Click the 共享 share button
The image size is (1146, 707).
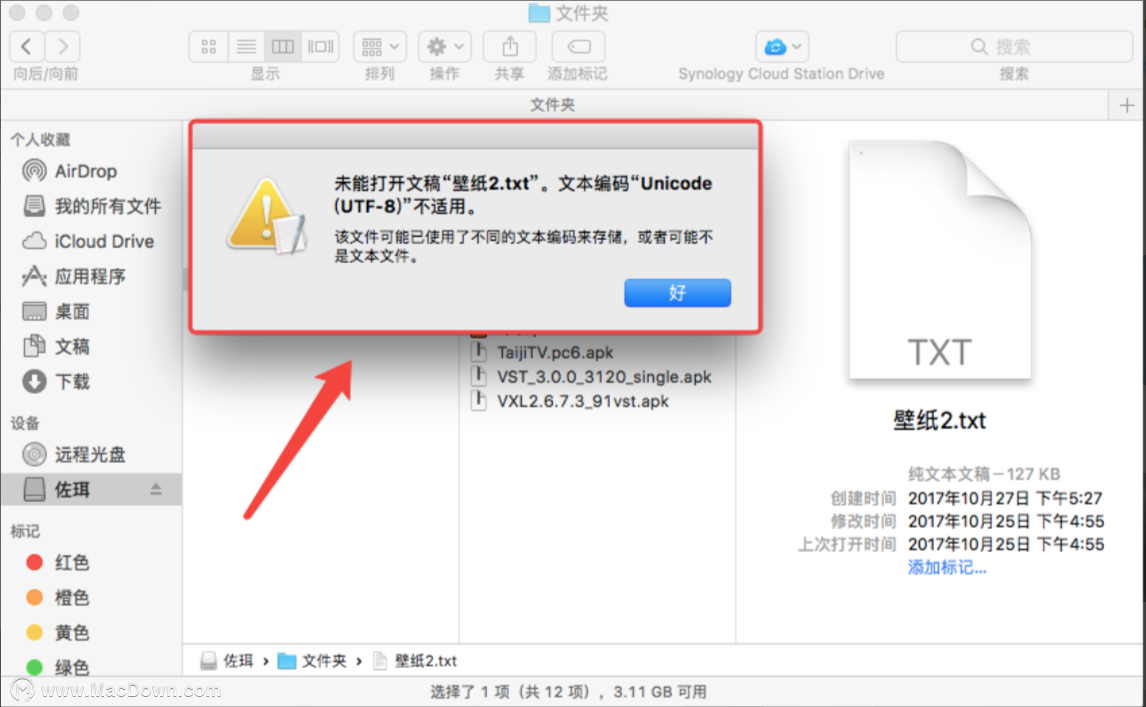pyautogui.click(x=509, y=47)
